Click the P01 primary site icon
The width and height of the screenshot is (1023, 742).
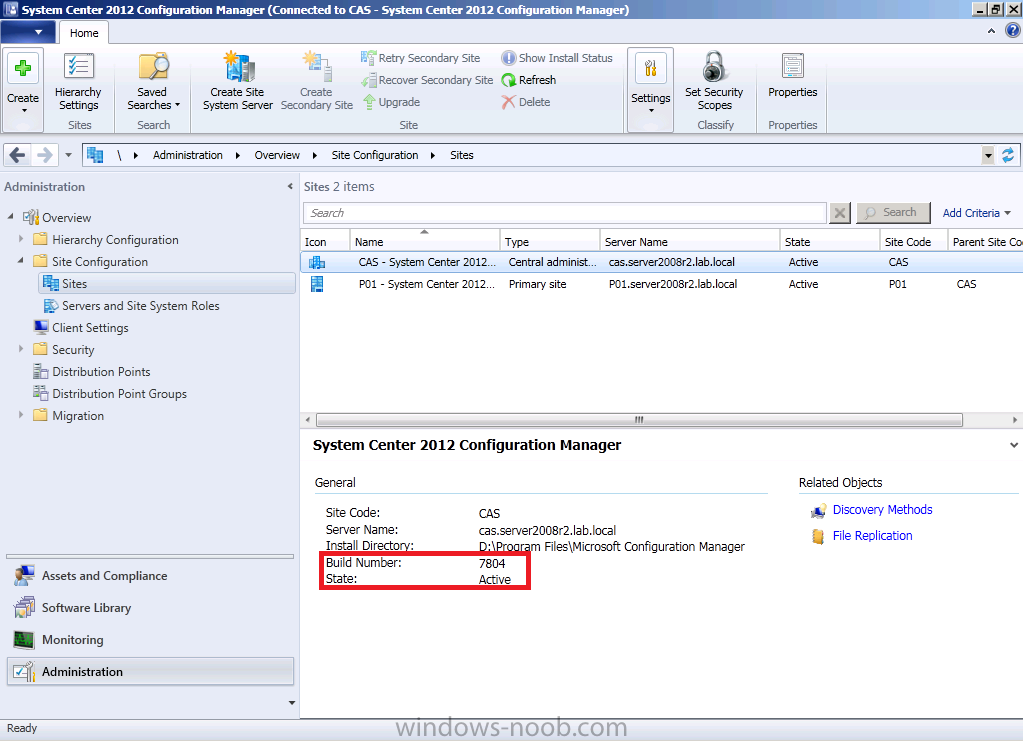click(317, 285)
